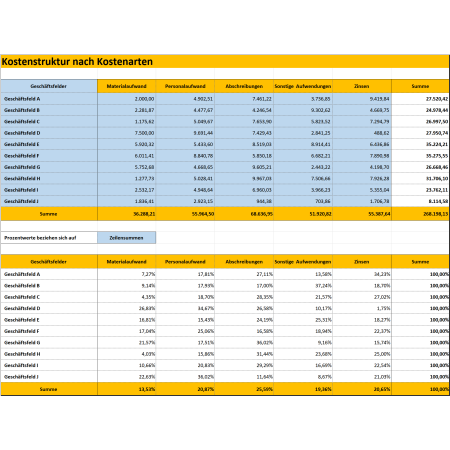Screen dimensions: 450x450
Task: Click the label 'Prozentwerte beziehen sich auf'
Action: [x=40, y=238]
